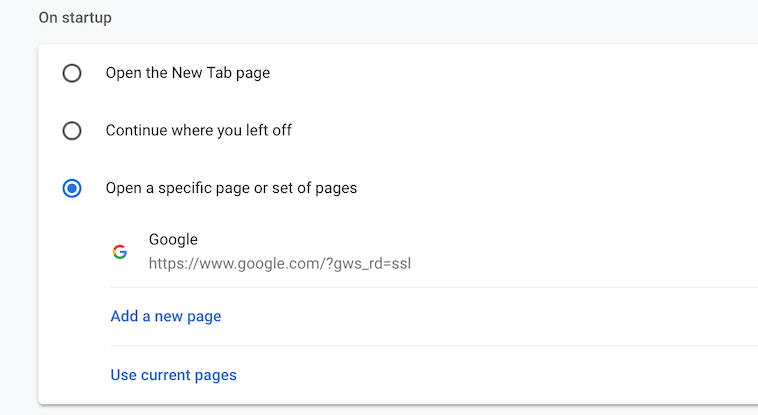This screenshot has height=415, width=758.
Task: Select the "Open the New Tab page" radio button
Action: pyautogui.click(x=72, y=73)
